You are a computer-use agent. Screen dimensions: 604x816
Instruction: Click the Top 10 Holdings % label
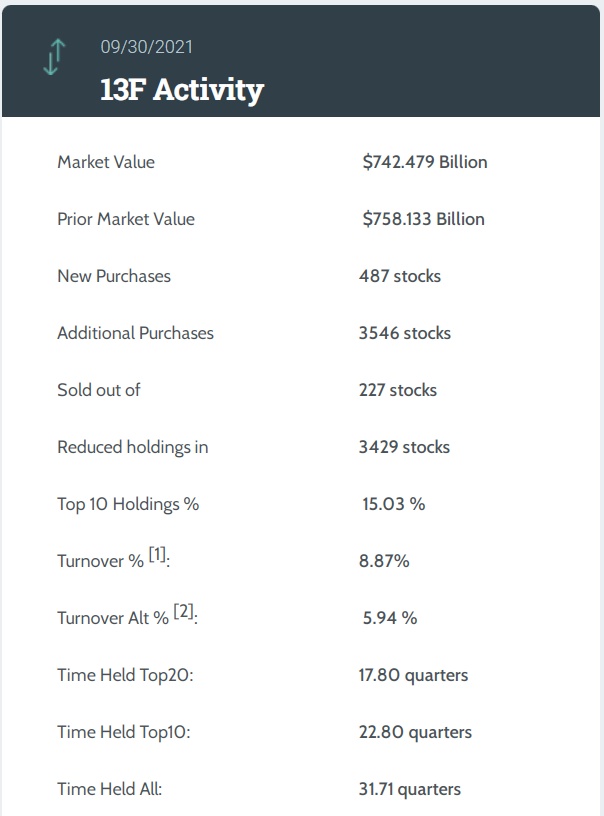(x=128, y=504)
